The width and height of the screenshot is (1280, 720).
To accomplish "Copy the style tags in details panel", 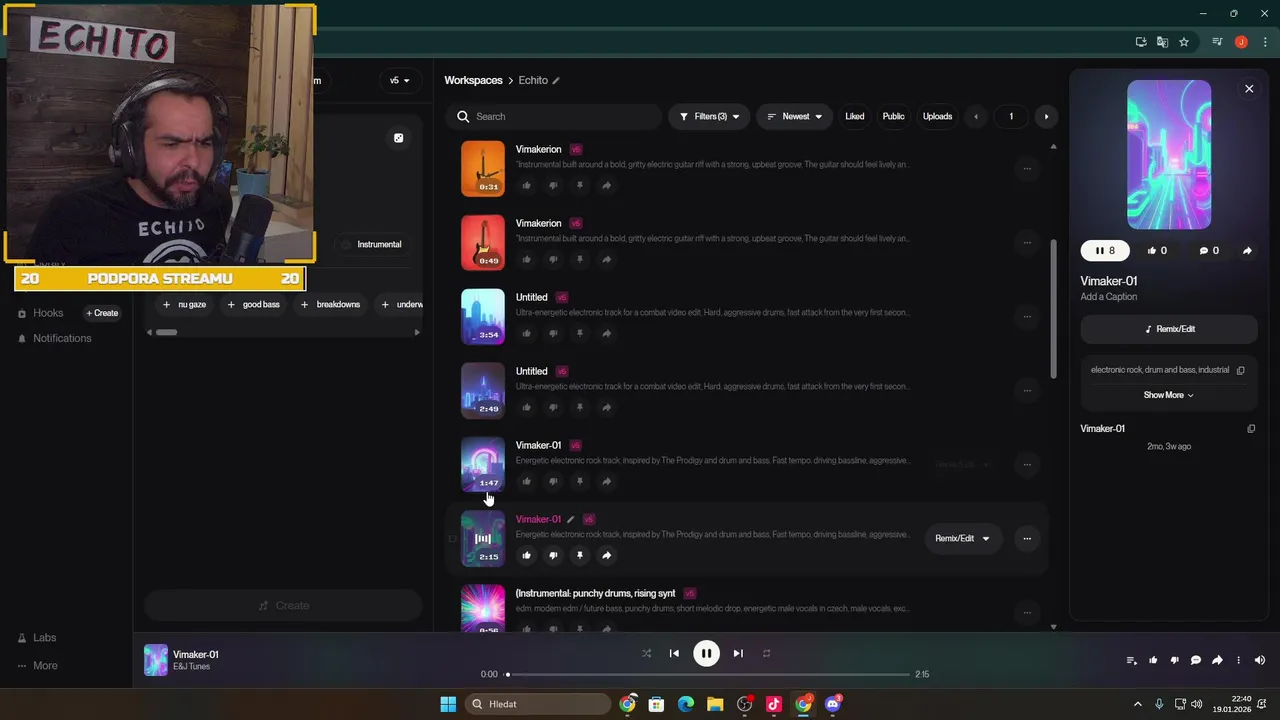I will [x=1240, y=370].
